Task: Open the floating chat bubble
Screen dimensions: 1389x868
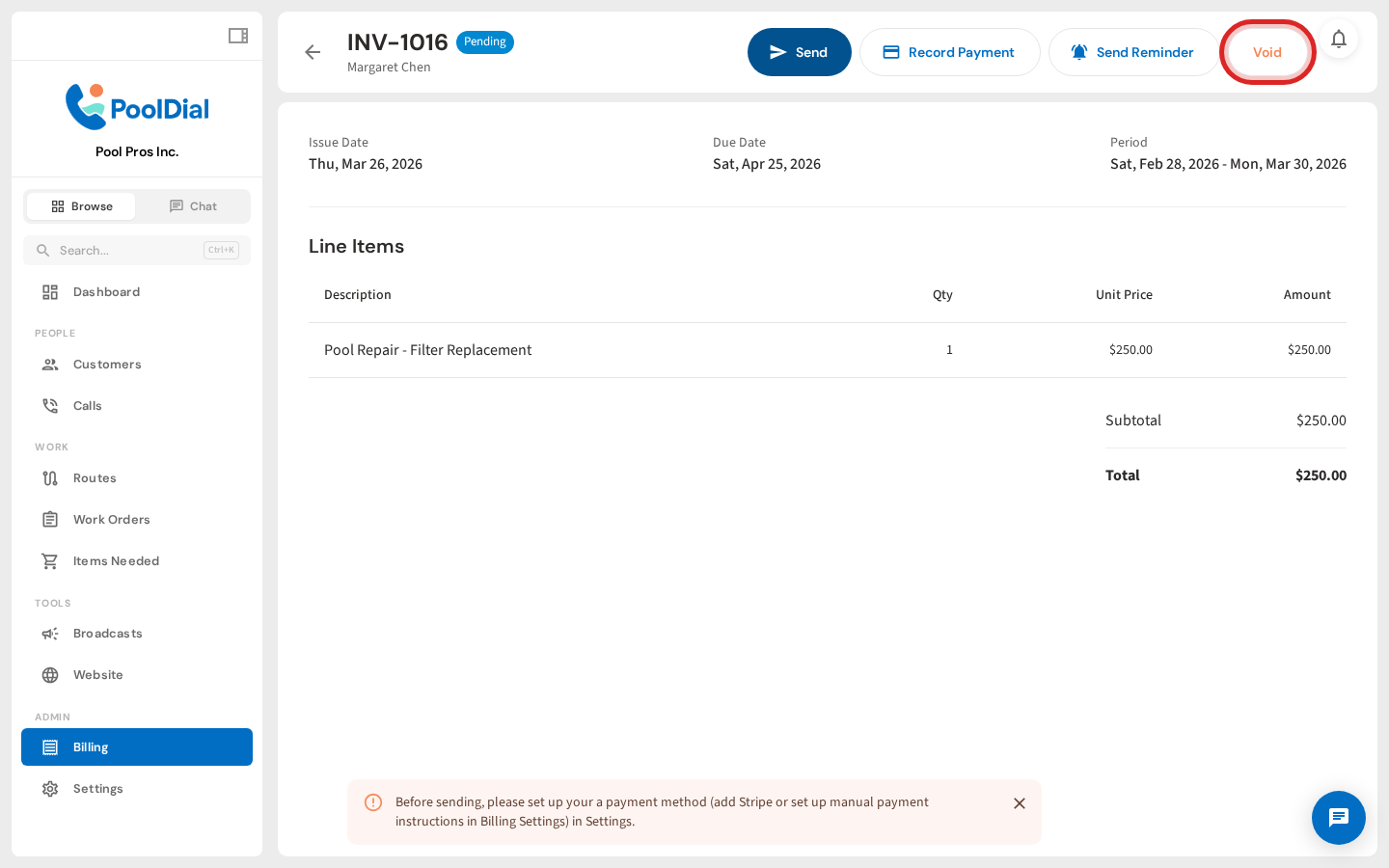Action: [1339, 818]
